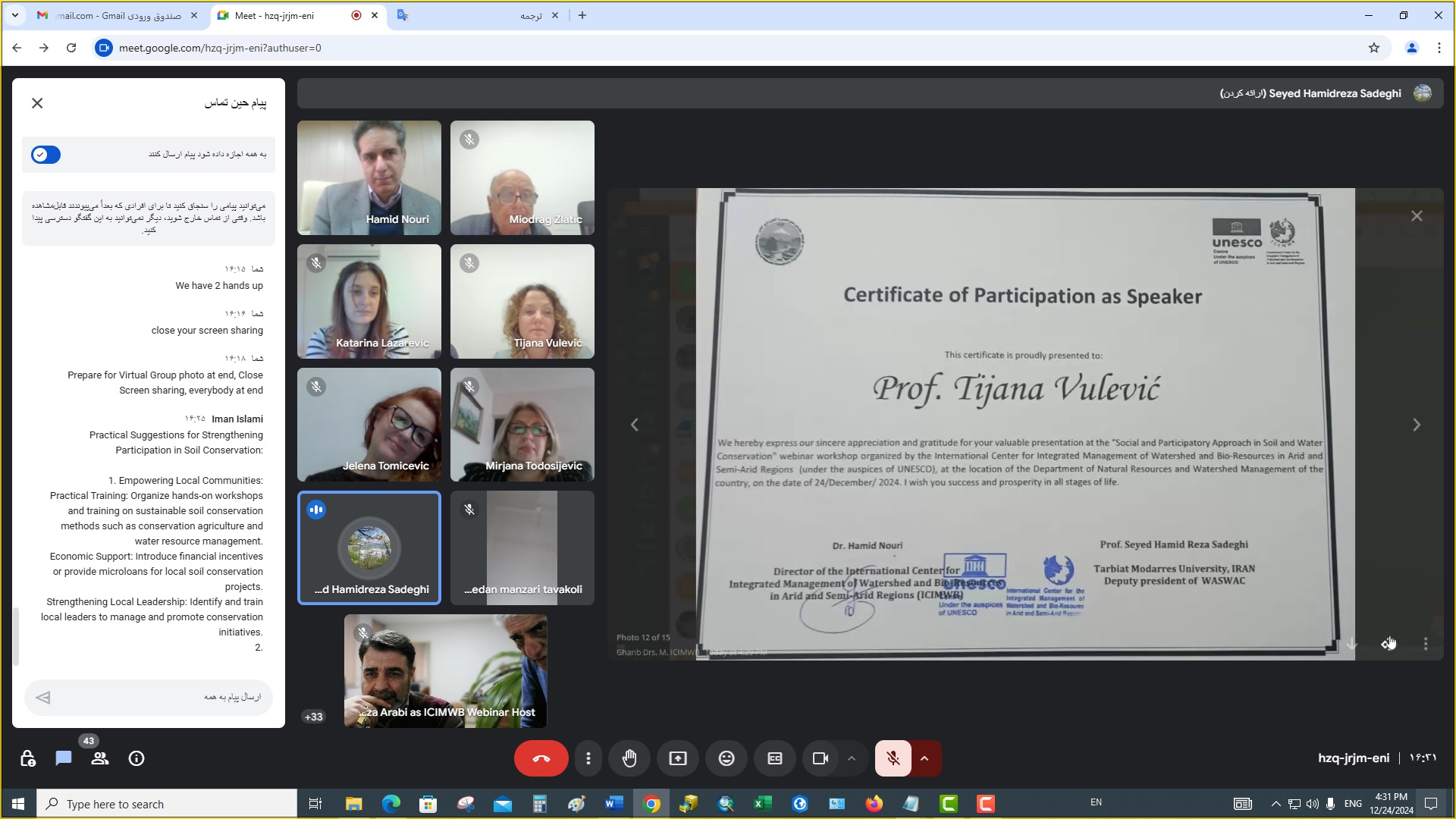This screenshot has width=1456, height=819.
Task: Open the present screen share icon
Action: 678,758
